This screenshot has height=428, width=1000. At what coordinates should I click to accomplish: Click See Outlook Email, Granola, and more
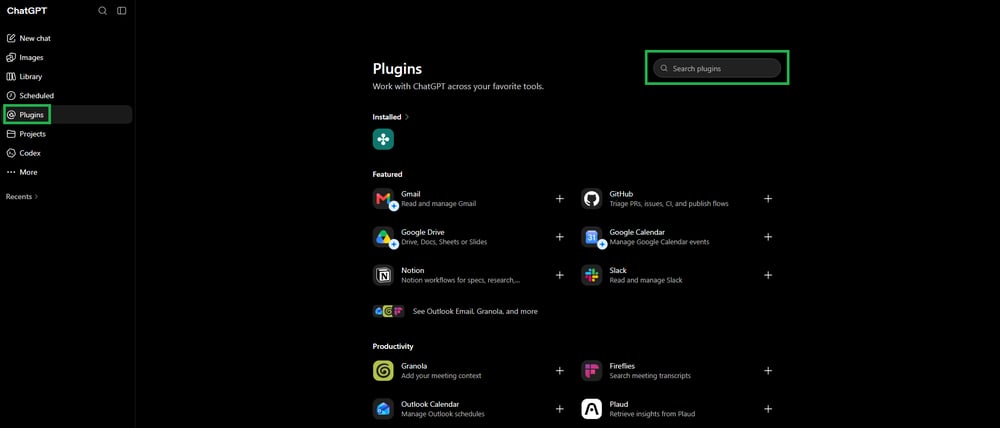tap(474, 311)
